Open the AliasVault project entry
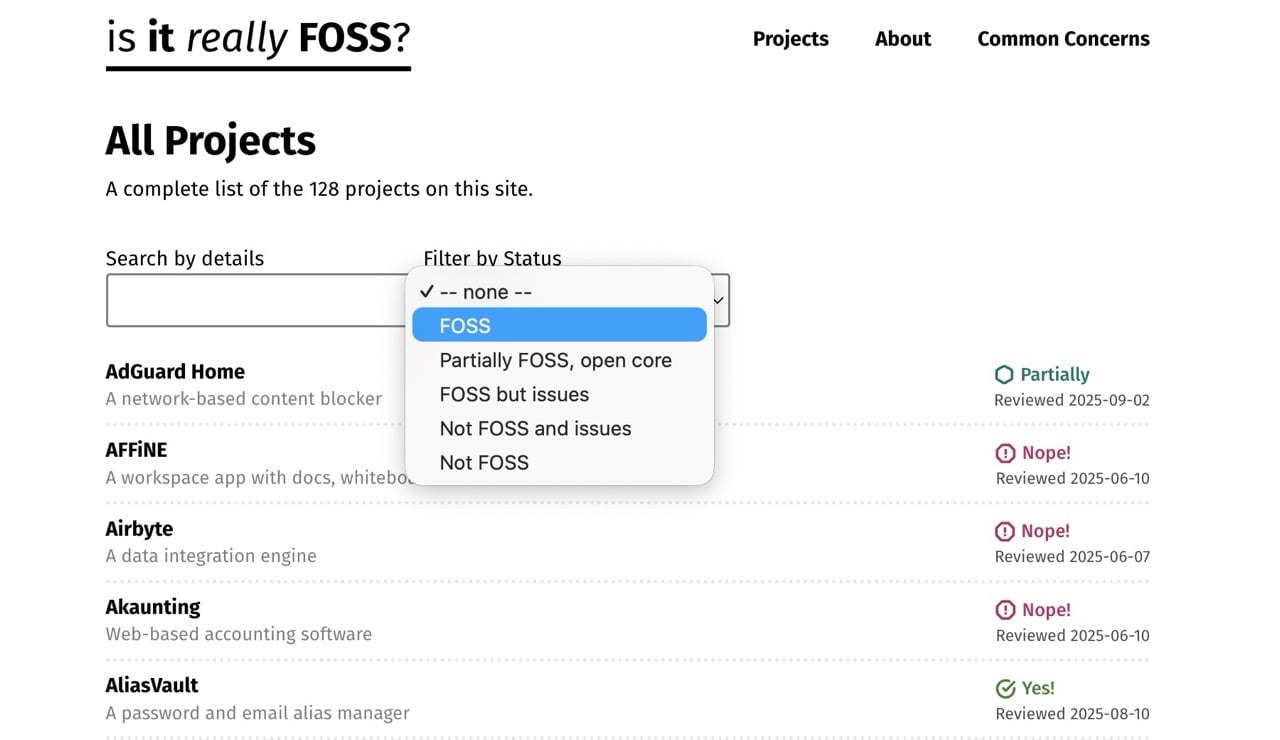1280x740 pixels. tap(151, 685)
